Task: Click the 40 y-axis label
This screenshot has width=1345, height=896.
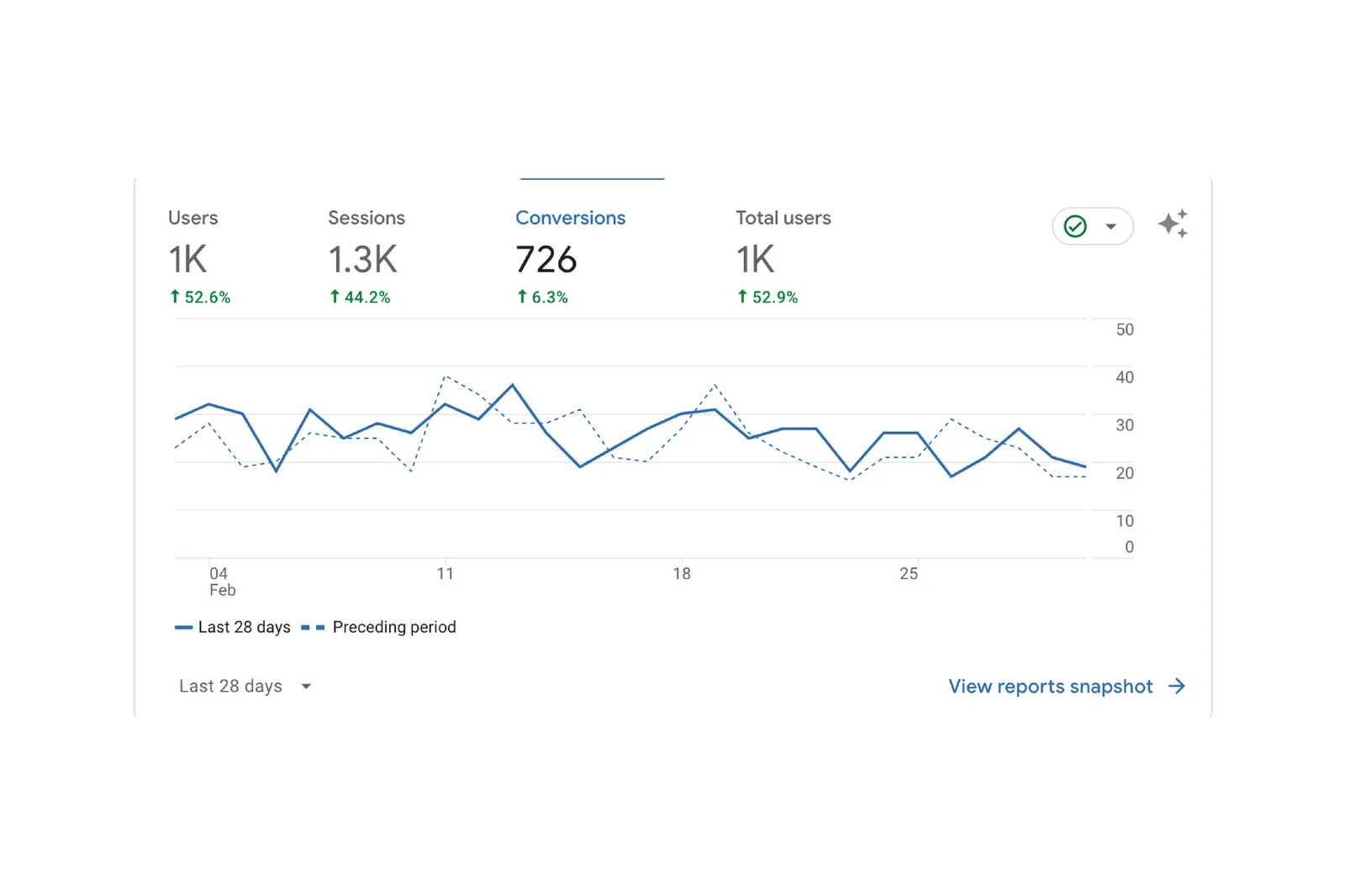Action: [x=1125, y=377]
